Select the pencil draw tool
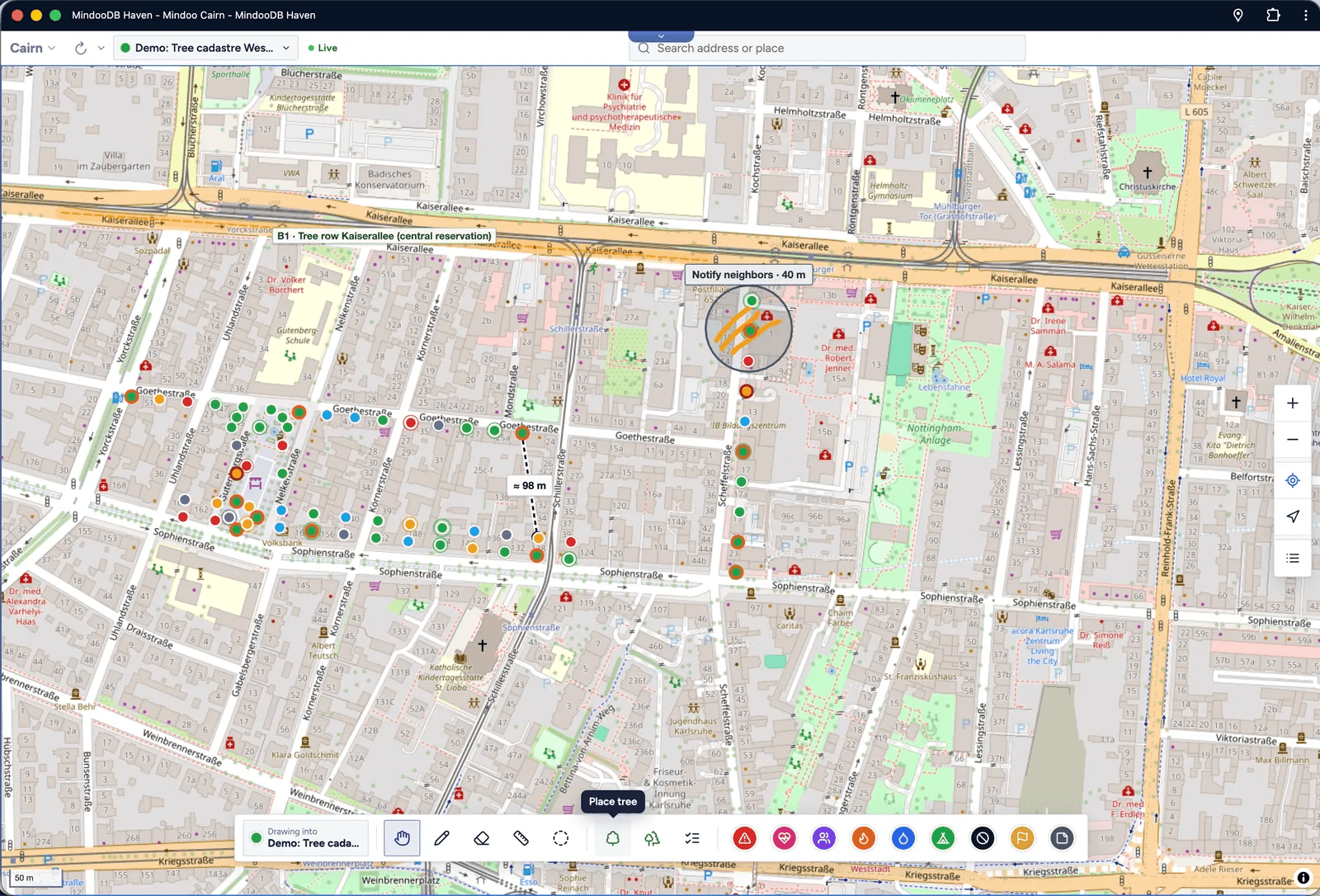 (441, 838)
